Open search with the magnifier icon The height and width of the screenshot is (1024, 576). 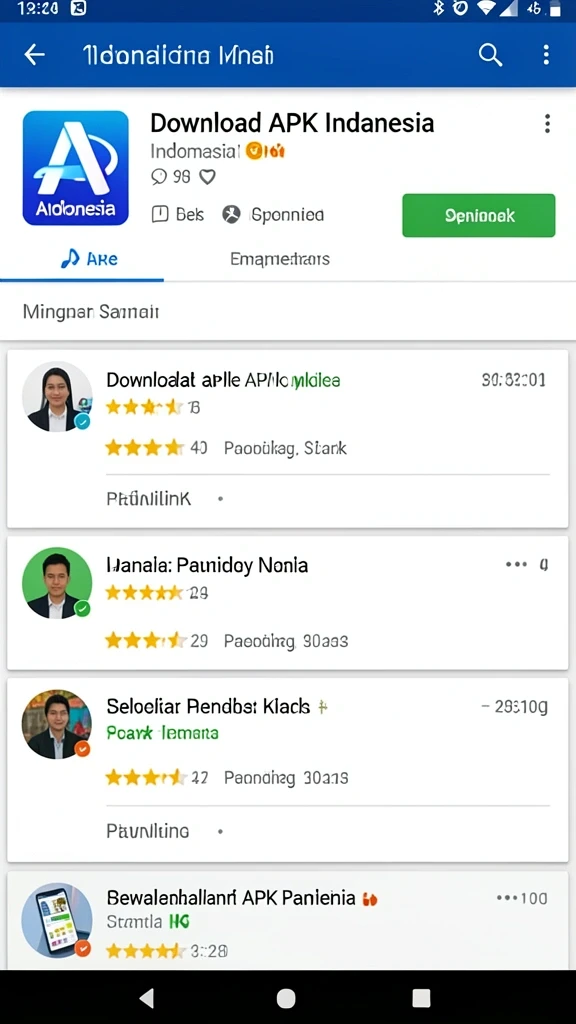(490, 55)
